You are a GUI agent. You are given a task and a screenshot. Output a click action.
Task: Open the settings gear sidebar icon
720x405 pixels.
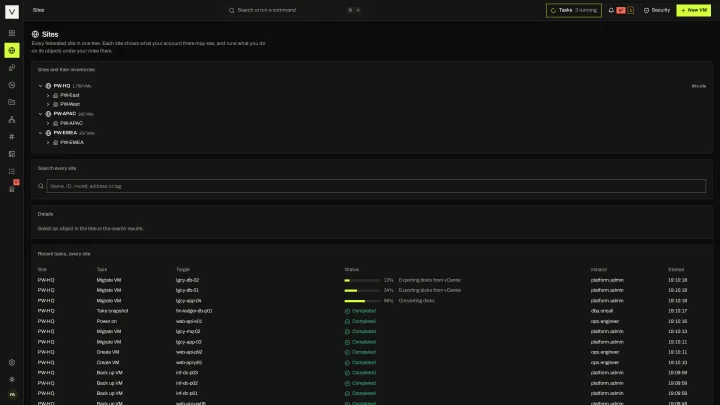pos(12,362)
